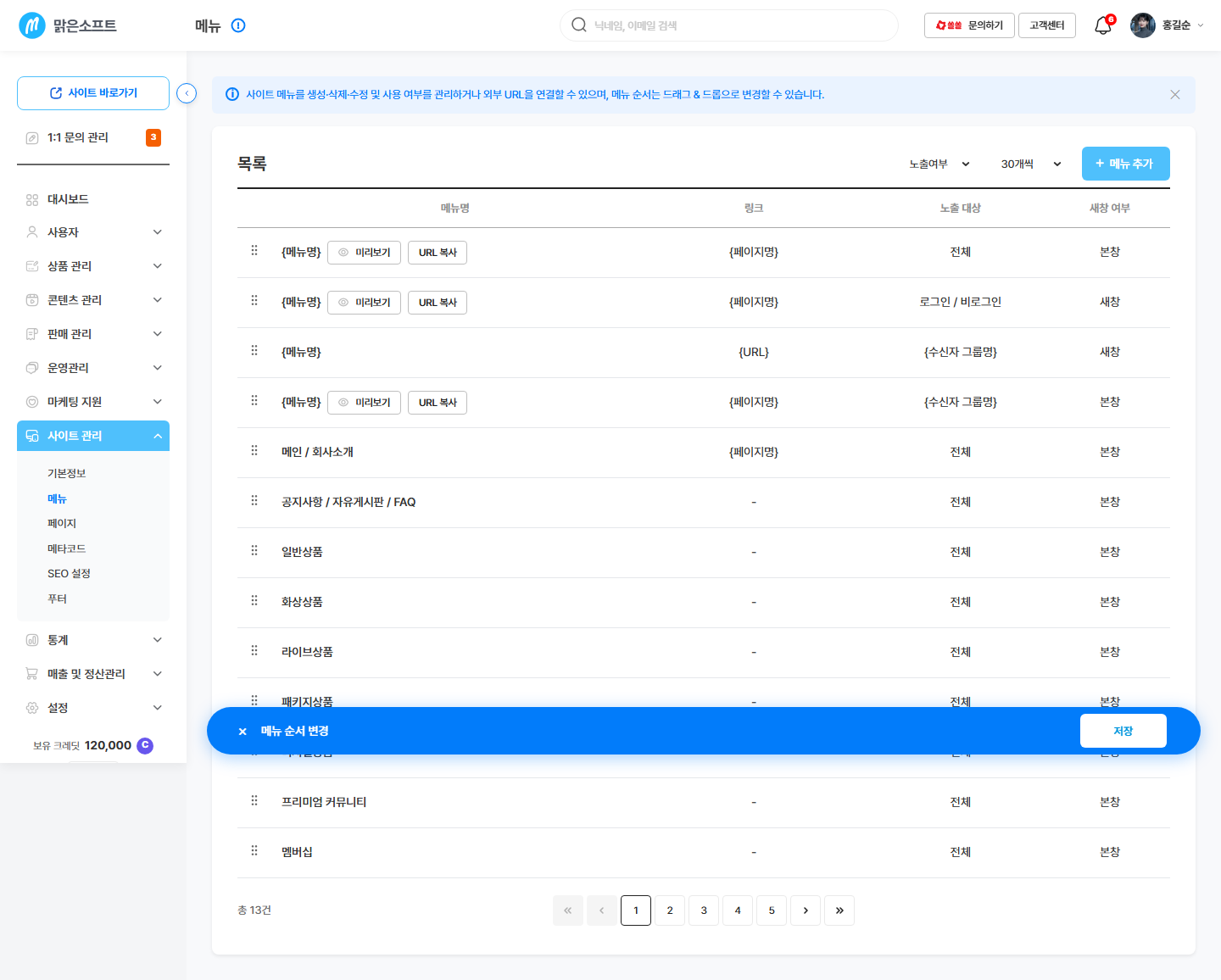
Task: Open 사이트 바로가기 link
Action: (x=93, y=93)
